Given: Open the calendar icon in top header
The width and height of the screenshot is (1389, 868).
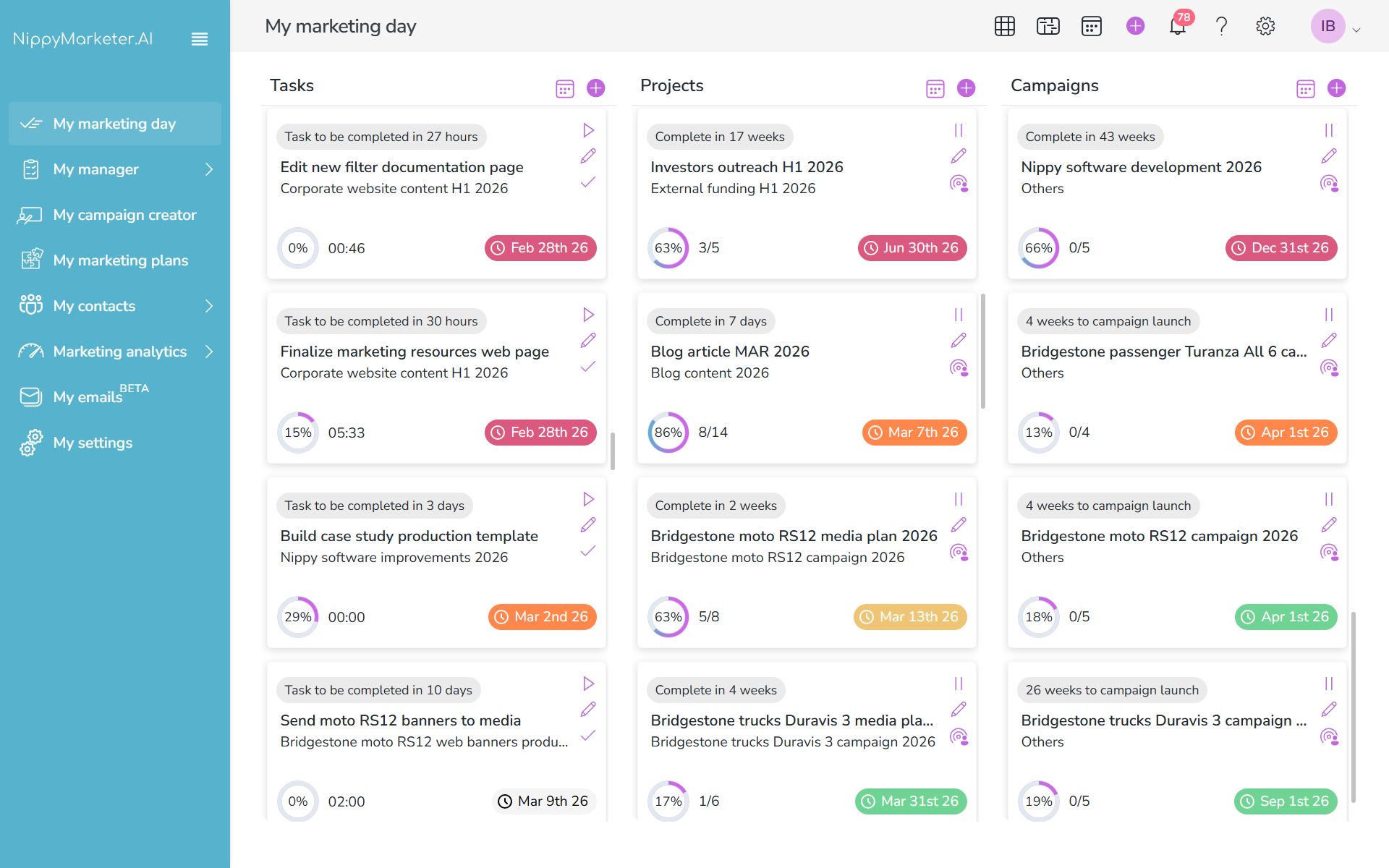Looking at the screenshot, I should (x=1091, y=27).
